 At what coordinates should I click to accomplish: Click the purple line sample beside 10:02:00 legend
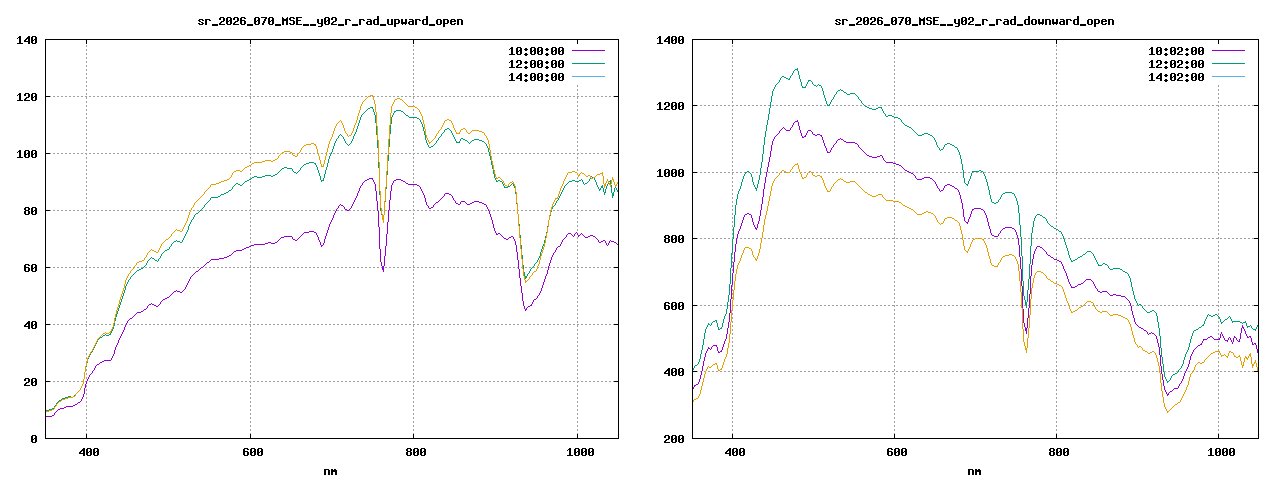click(1228, 50)
